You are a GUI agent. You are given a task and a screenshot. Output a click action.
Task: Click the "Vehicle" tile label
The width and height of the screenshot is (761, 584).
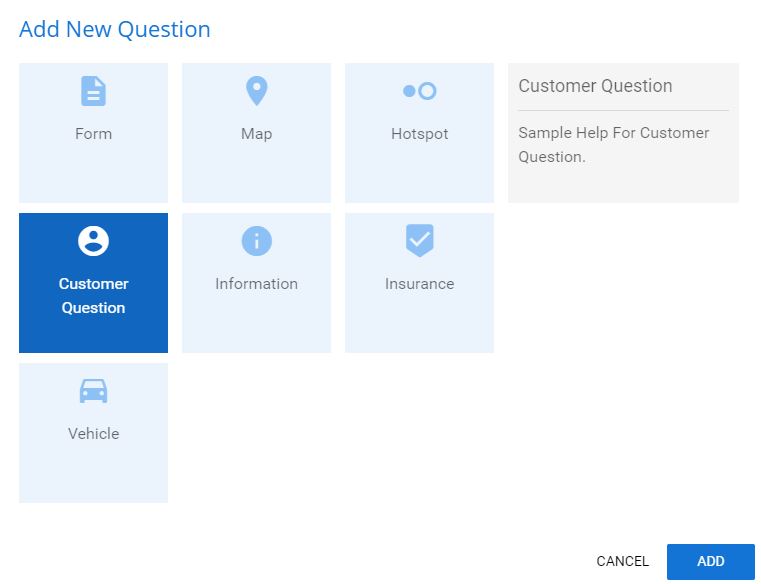tap(93, 434)
